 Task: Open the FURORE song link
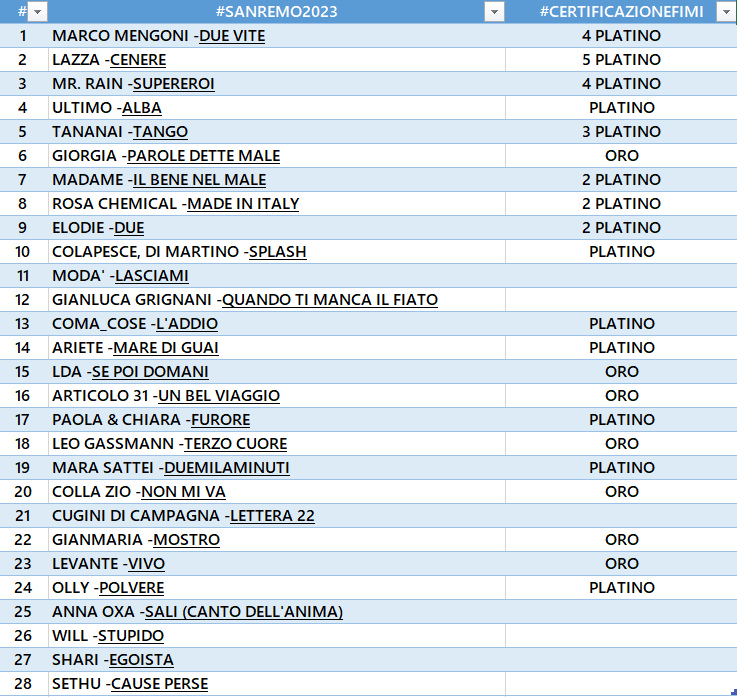[220, 419]
